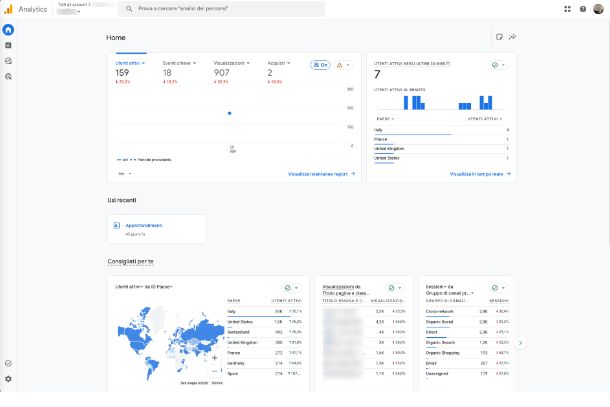
Task: Click the Consigliati per te heading
Action: 130,261
